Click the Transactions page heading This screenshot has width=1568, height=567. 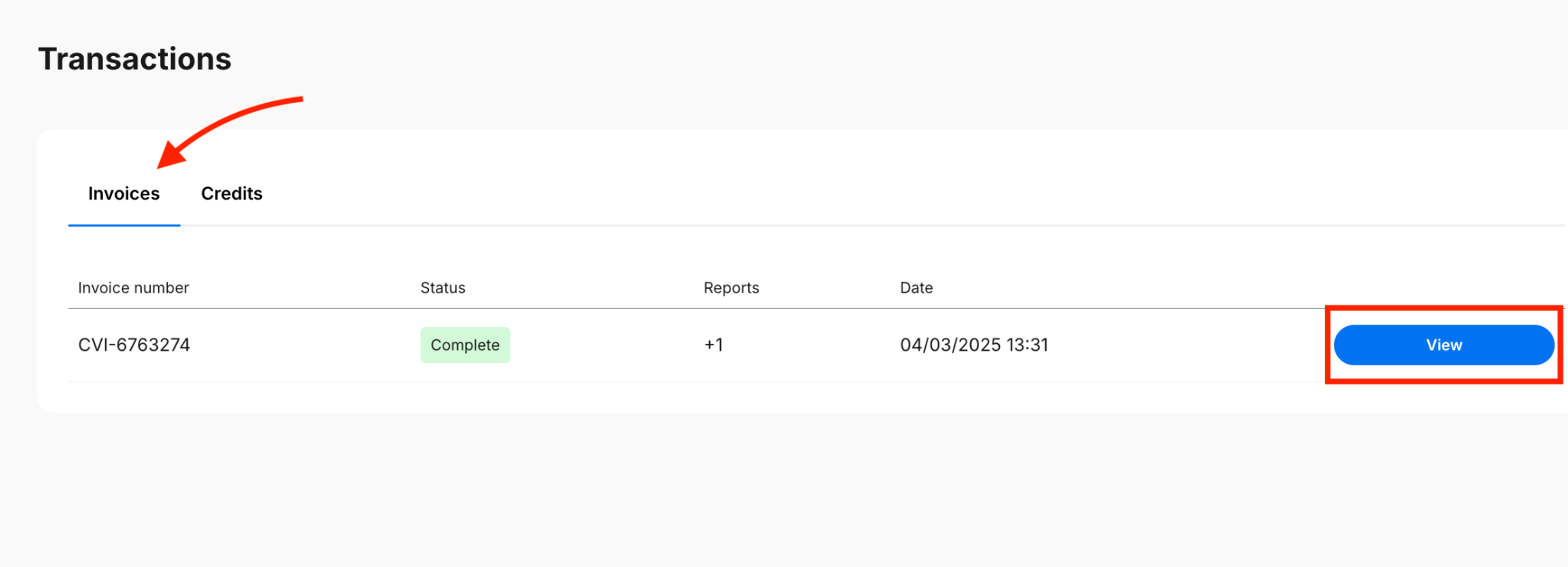click(134, 59)
